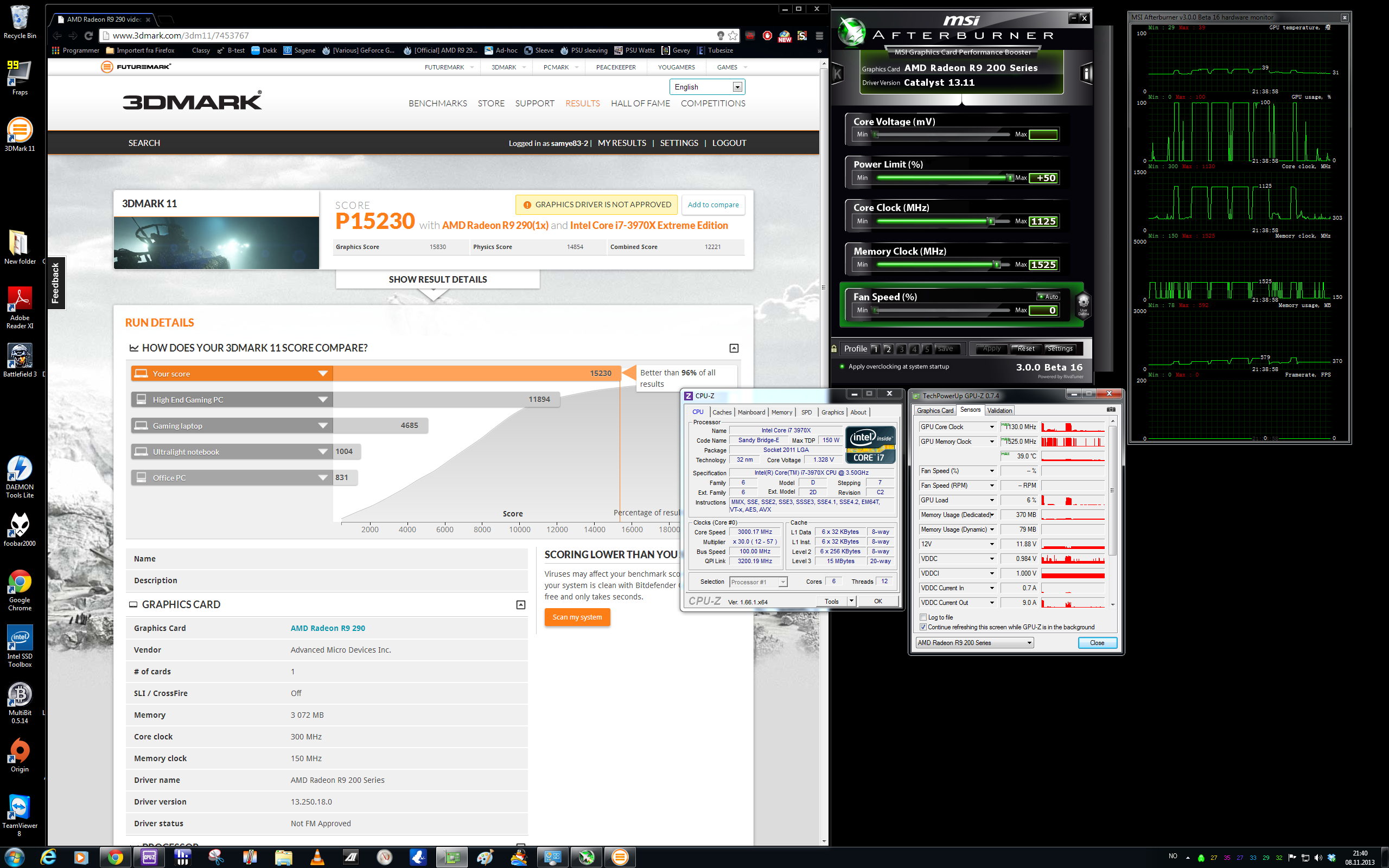Switch to the CPU-Z Caches tab
This screenshot has height=868, width=1389.
[x=722, y=412]
